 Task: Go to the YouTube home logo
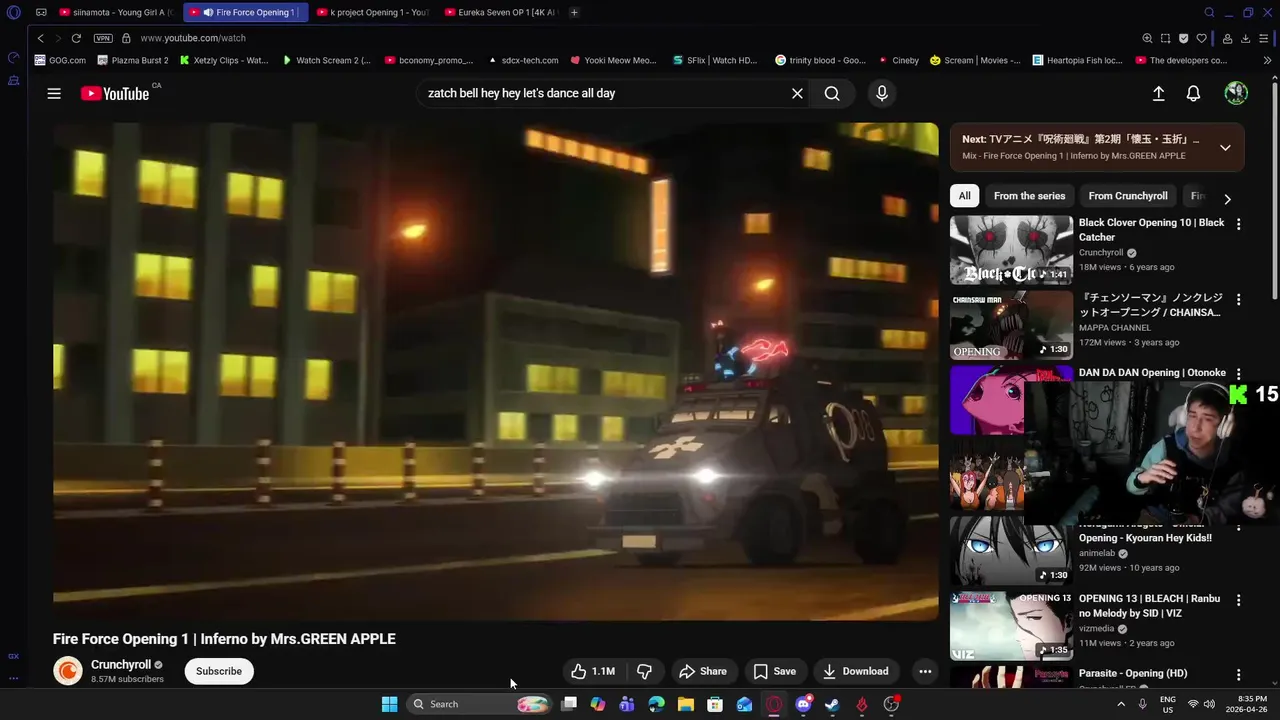115,93
